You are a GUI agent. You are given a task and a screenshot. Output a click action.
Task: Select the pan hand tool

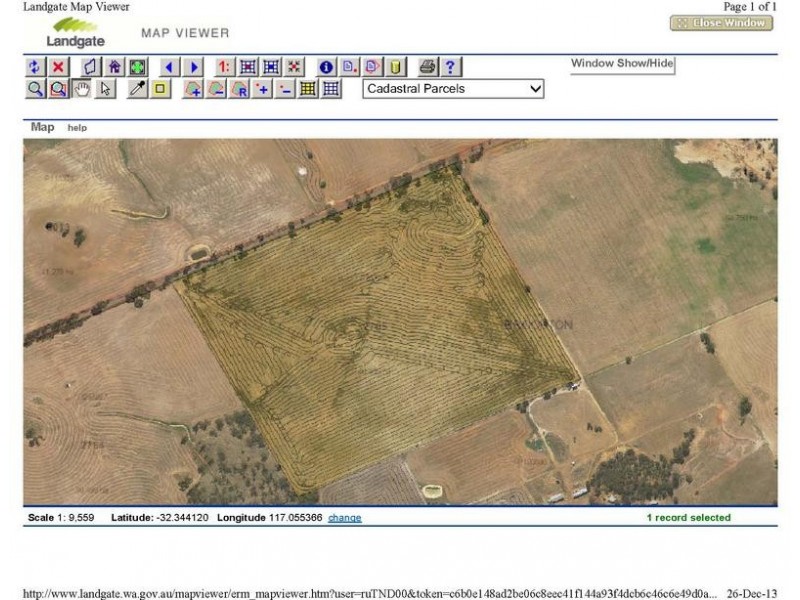(x=83, y=89)
